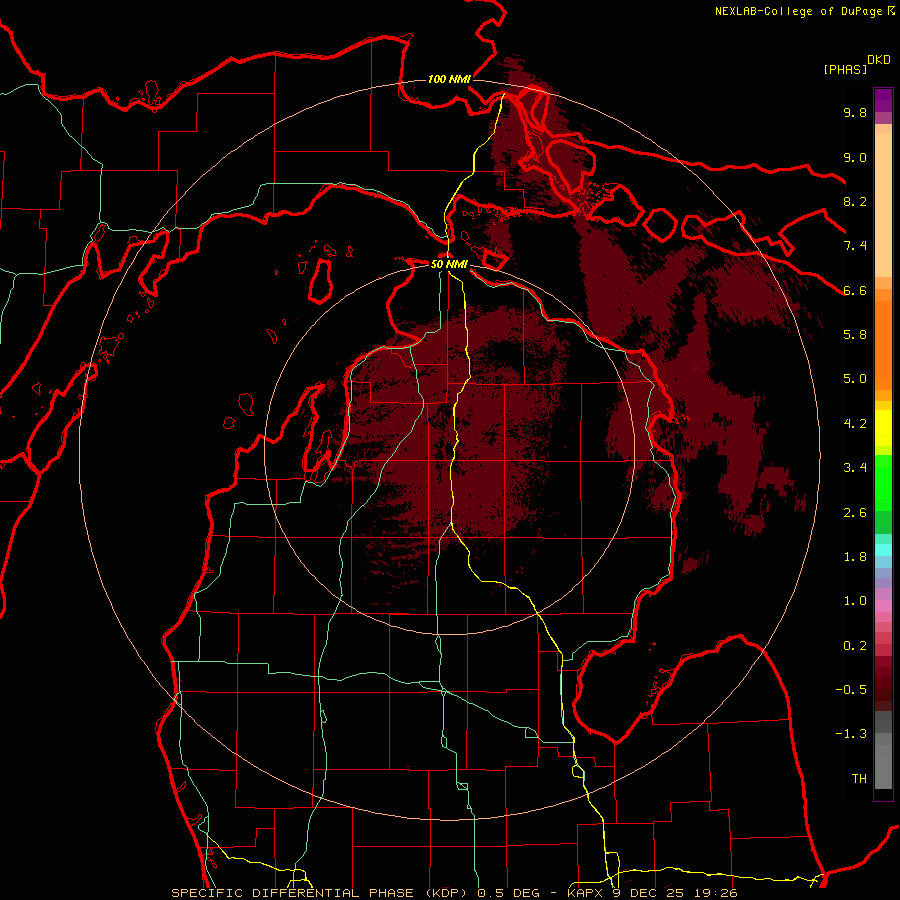Screen dimensions: 900x900
Task: Click the 0.2 legend value
Action: 855,646
